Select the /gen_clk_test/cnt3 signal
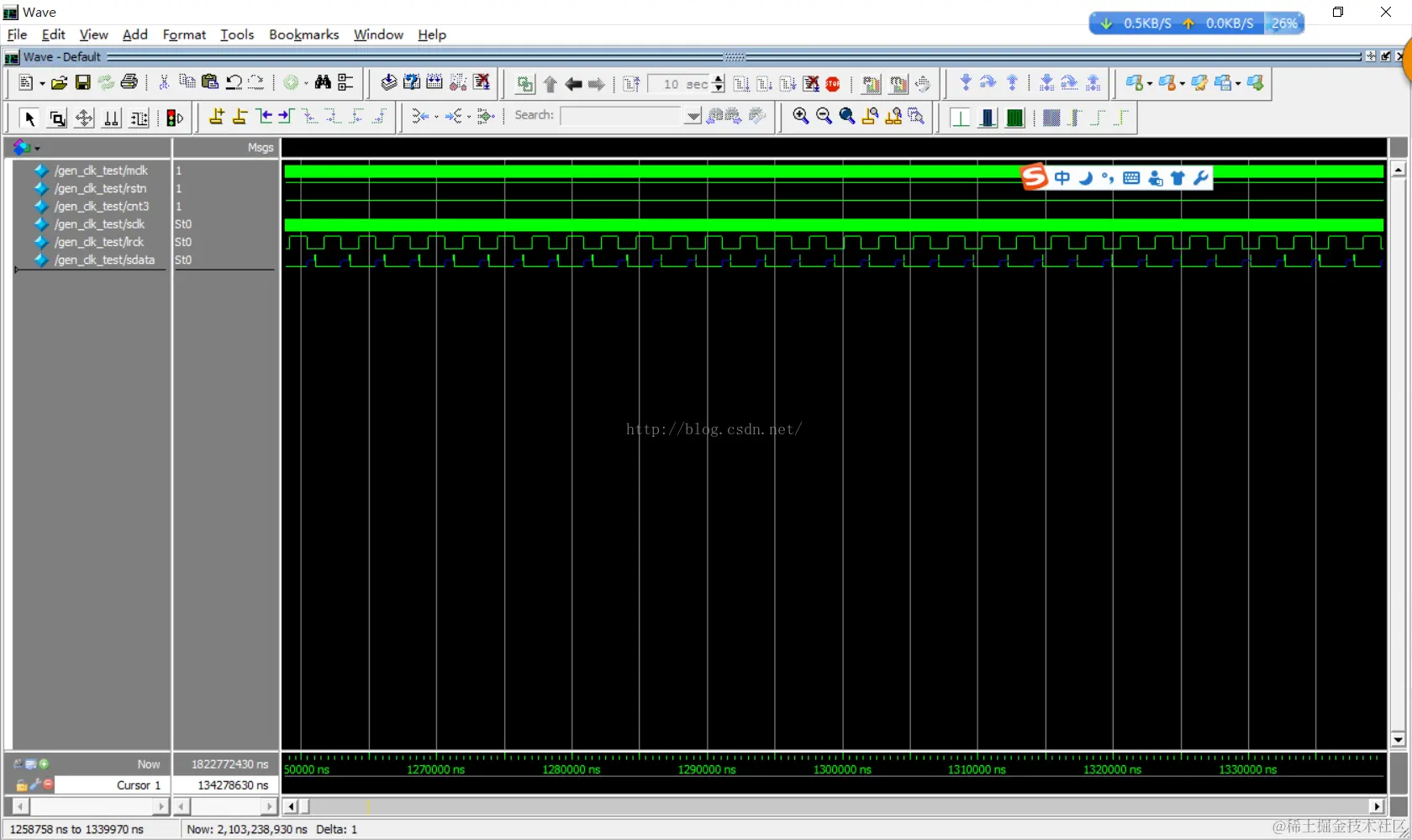This screenshot has width=1412, height=840. pyautogui.click(x=102, y=206)
